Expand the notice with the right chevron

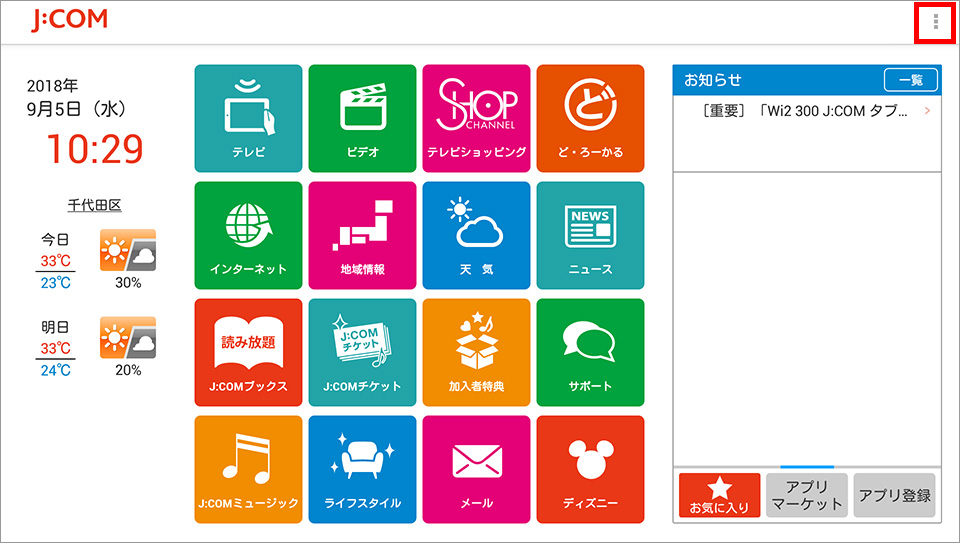tap(927, 111)
